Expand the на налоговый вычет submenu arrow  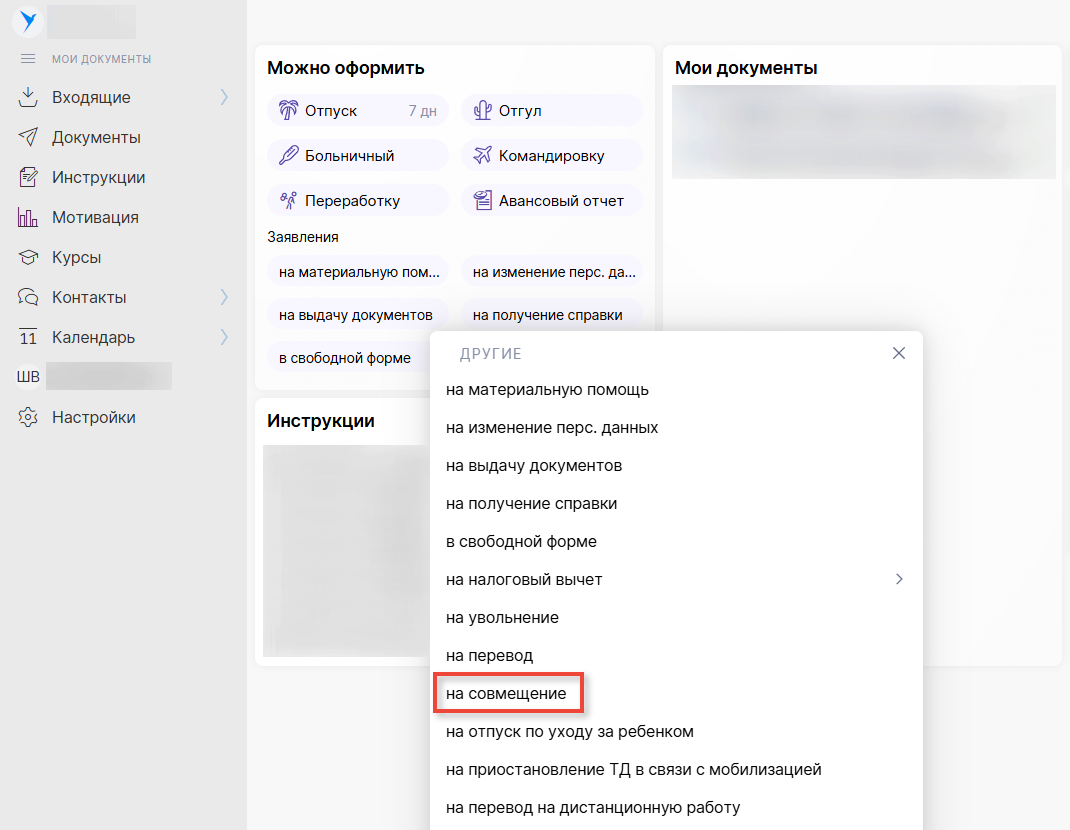(899, 579)
